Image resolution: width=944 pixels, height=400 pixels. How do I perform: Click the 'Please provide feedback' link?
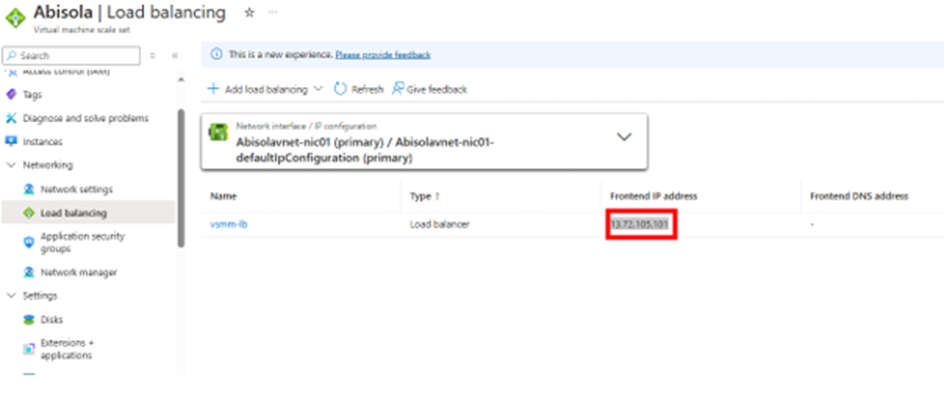click(383, 54)
